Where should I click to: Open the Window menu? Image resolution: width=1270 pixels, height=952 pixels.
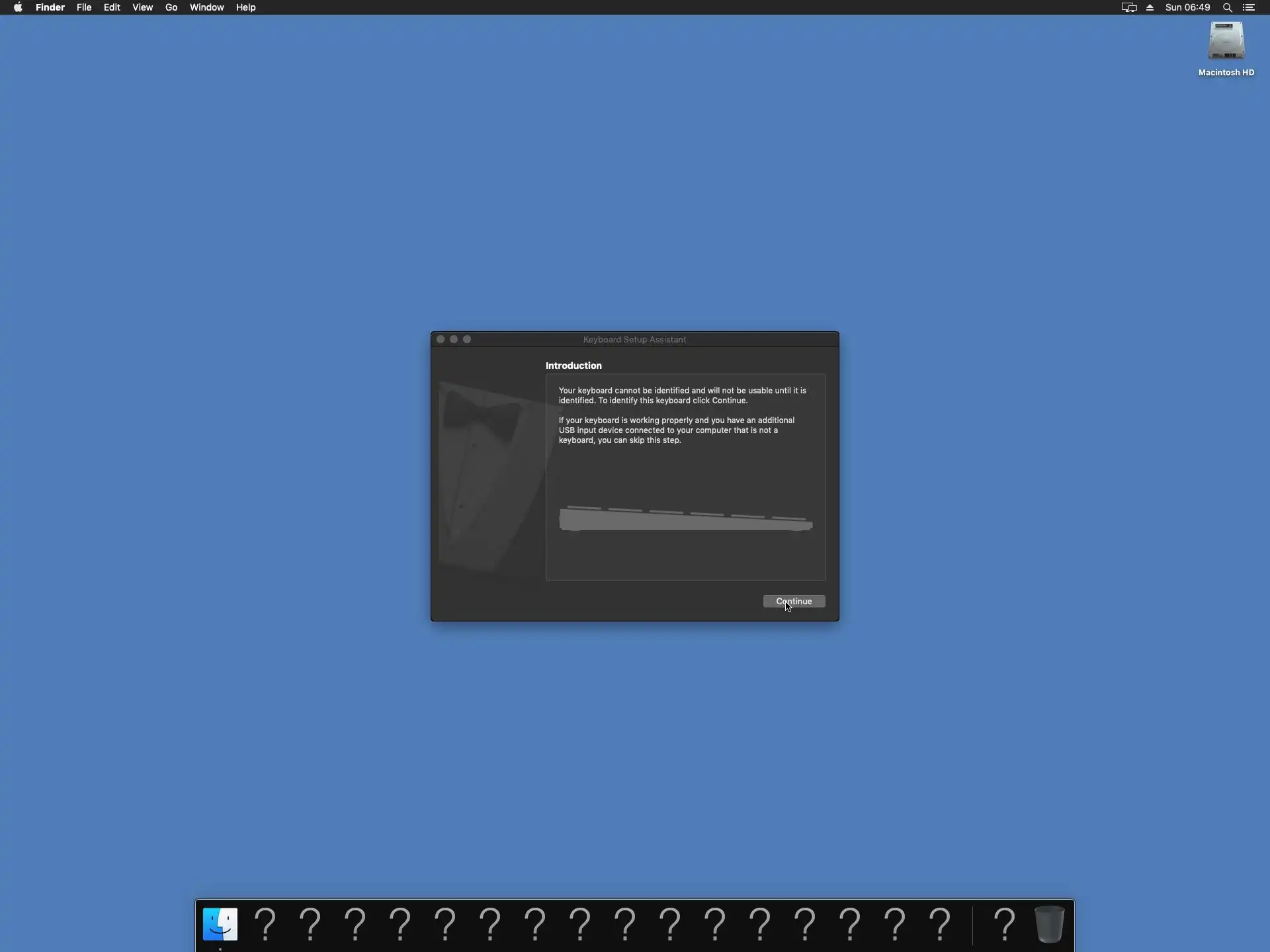tap(206, 7)
